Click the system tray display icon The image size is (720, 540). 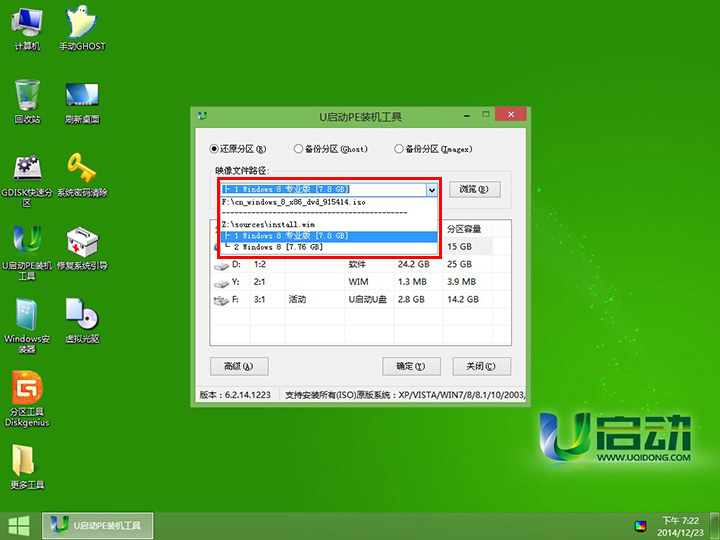point(640,526)
